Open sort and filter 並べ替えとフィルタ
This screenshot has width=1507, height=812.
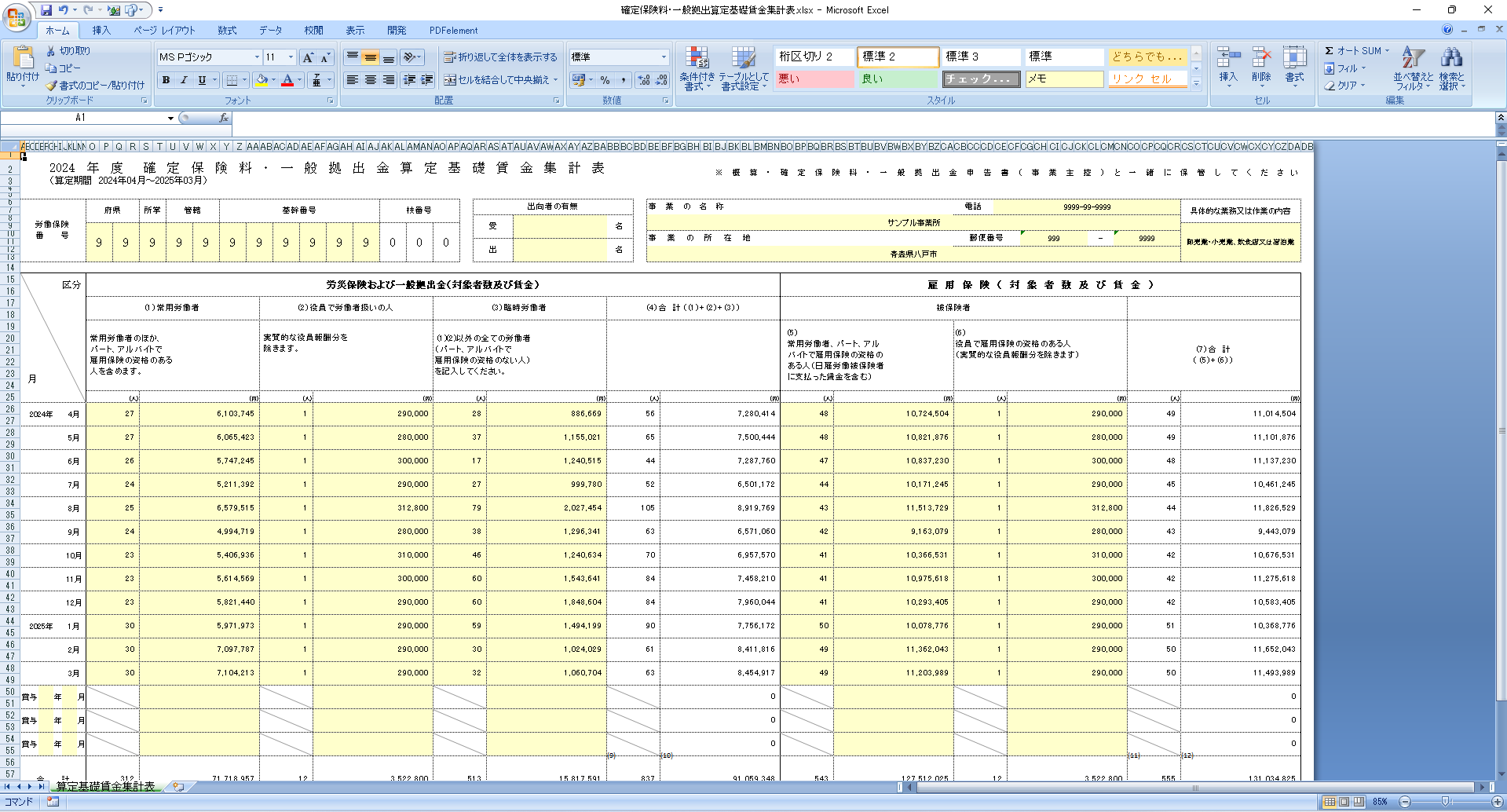coord(1414,68)
